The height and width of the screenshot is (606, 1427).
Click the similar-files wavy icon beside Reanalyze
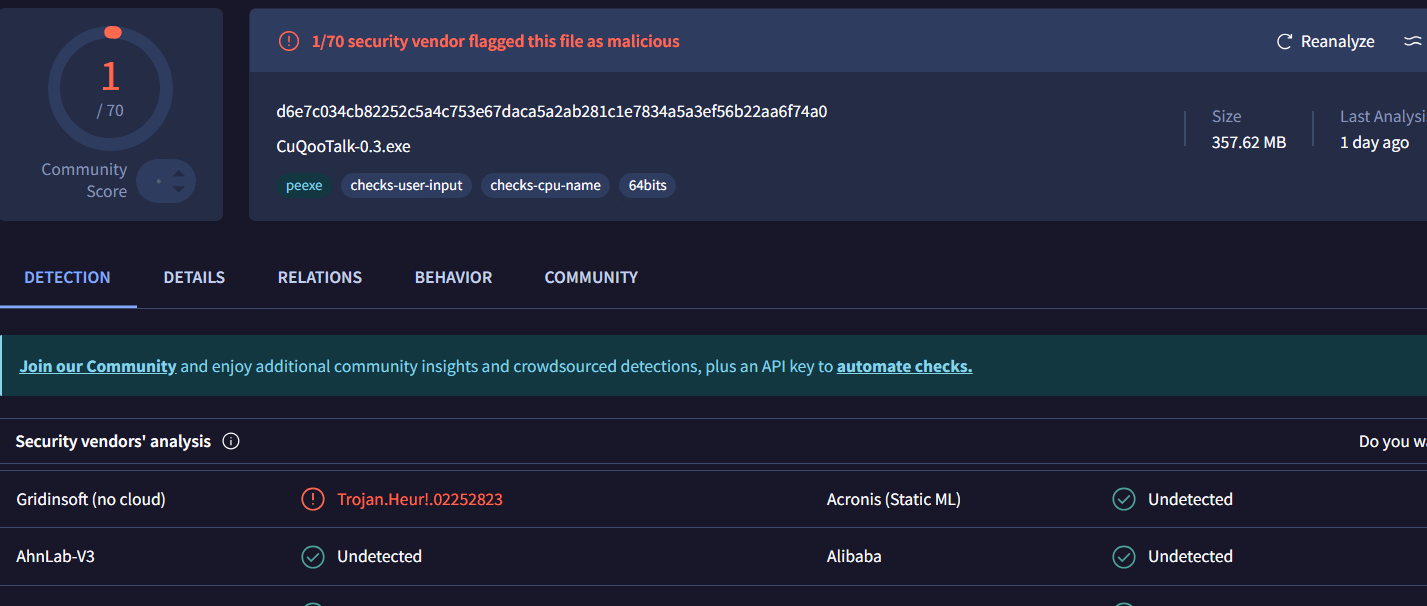point(1412,41)
